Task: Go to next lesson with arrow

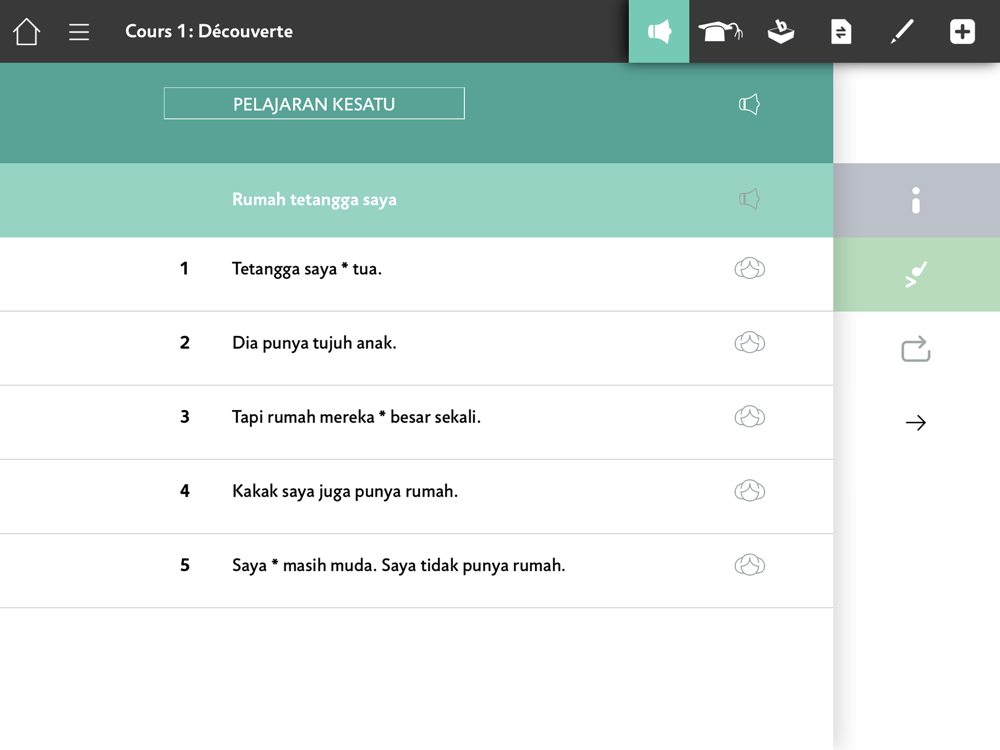Action: point(916,423)
